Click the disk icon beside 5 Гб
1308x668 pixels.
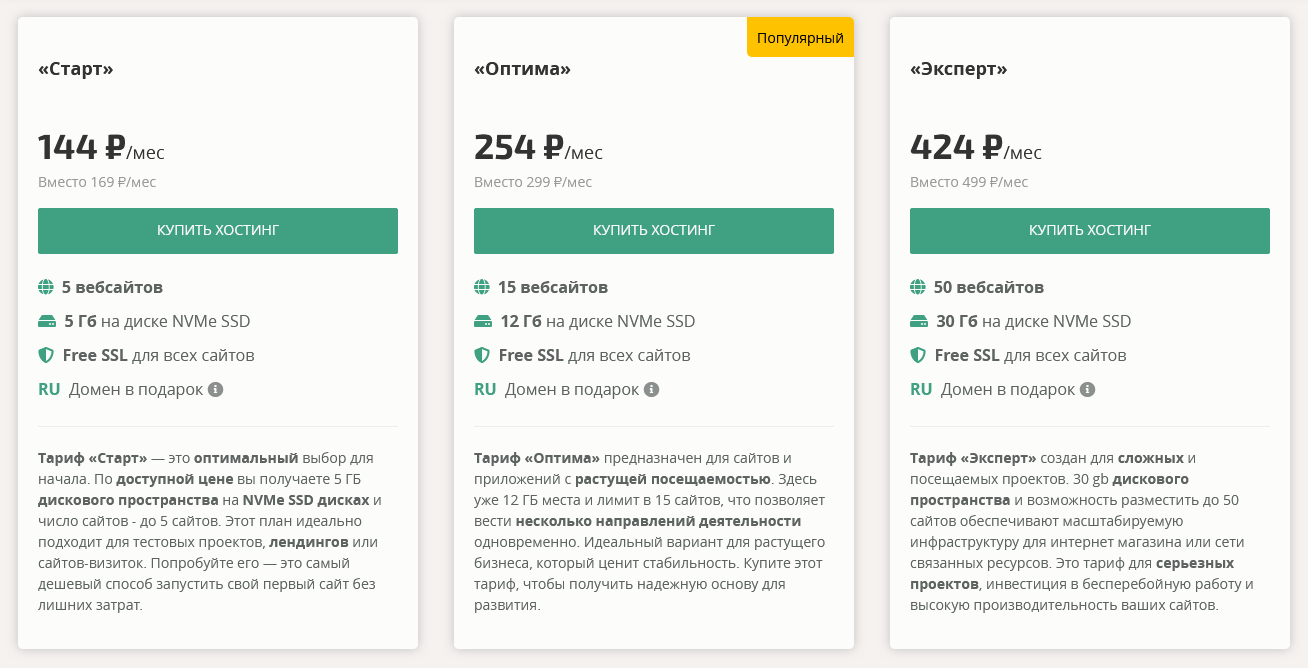point(47,322)
